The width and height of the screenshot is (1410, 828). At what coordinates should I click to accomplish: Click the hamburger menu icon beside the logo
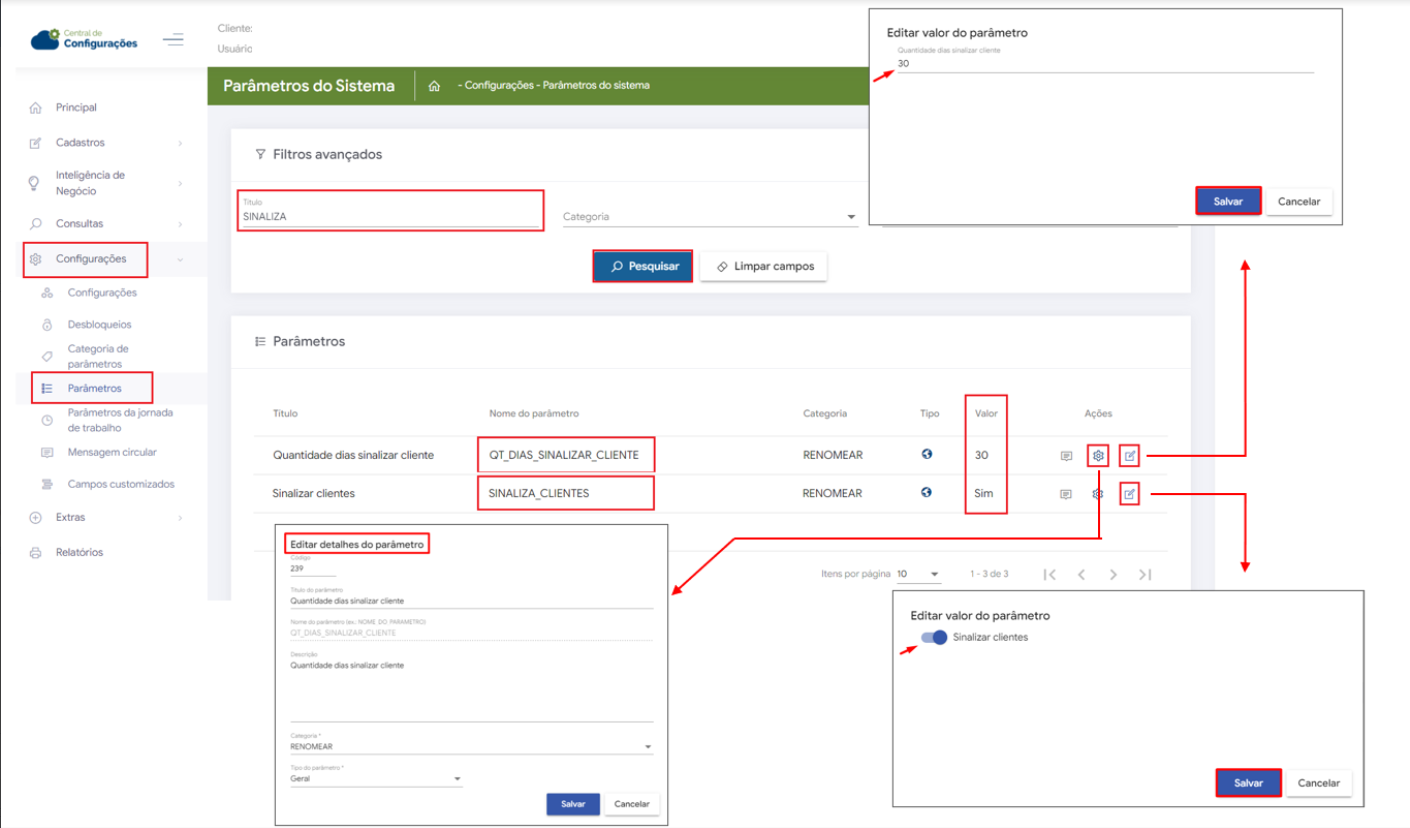173,40
